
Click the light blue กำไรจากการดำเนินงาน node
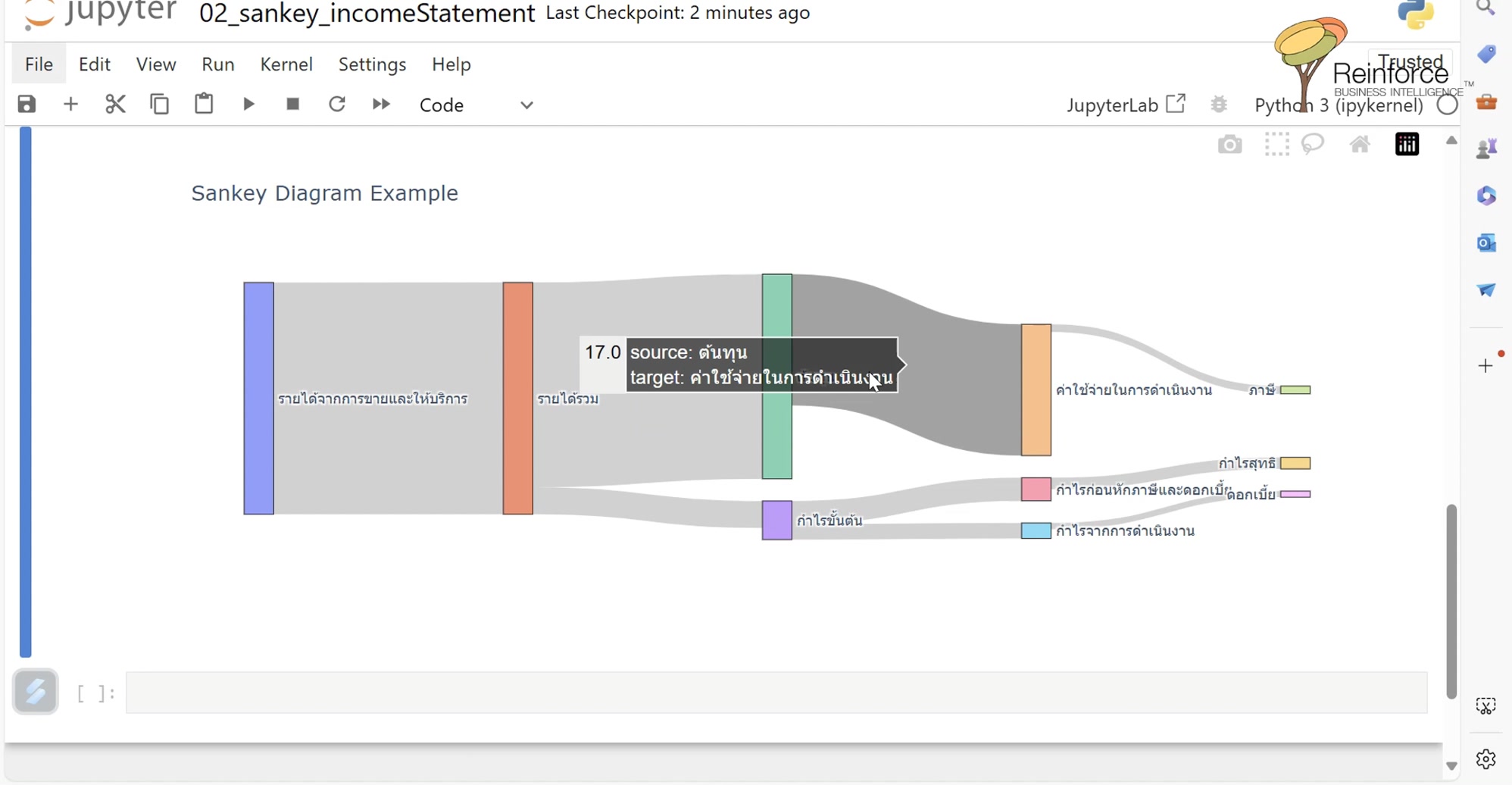[x=1036, y=530]
